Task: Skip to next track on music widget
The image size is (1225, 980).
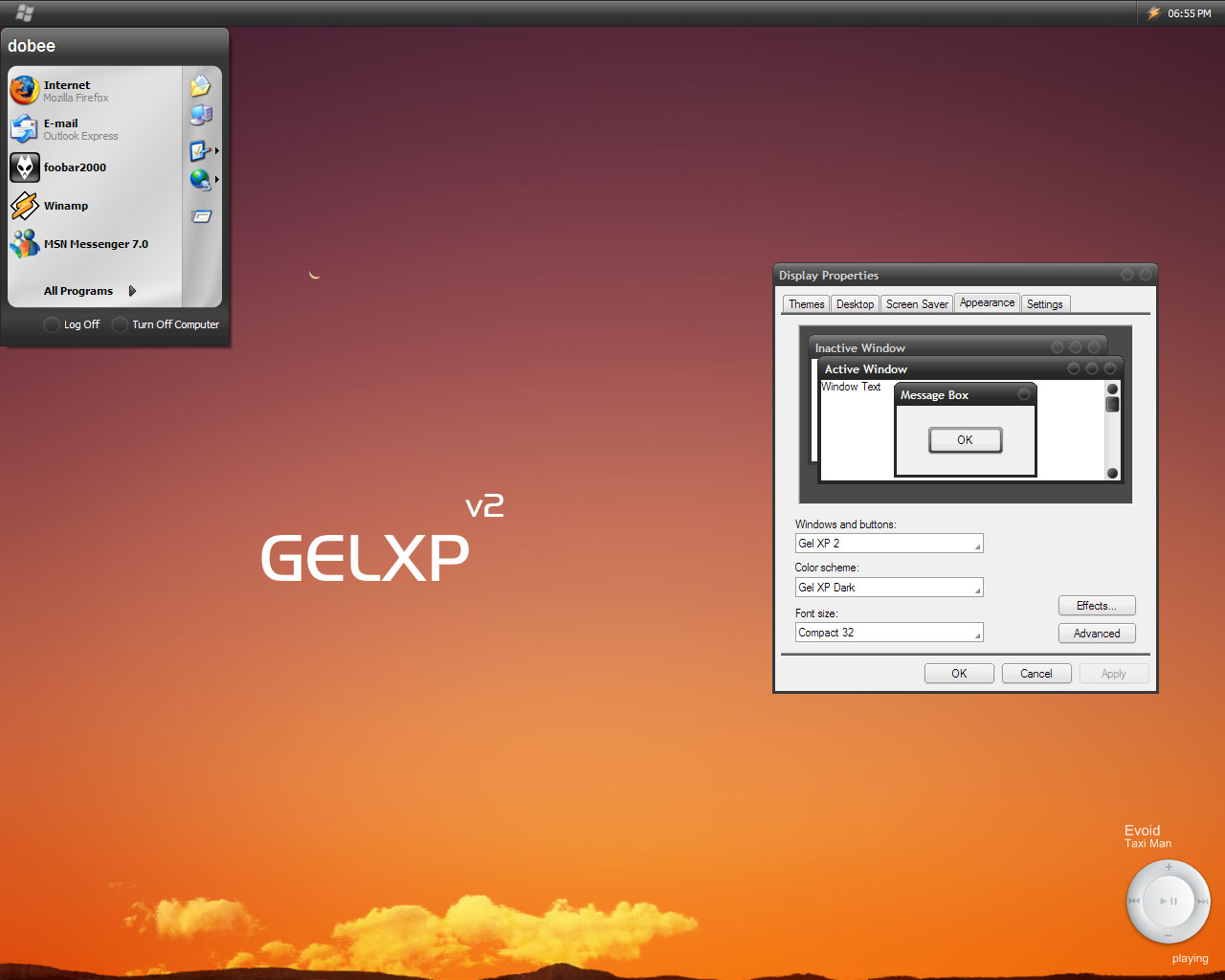Action: [x=1203, y=901]
